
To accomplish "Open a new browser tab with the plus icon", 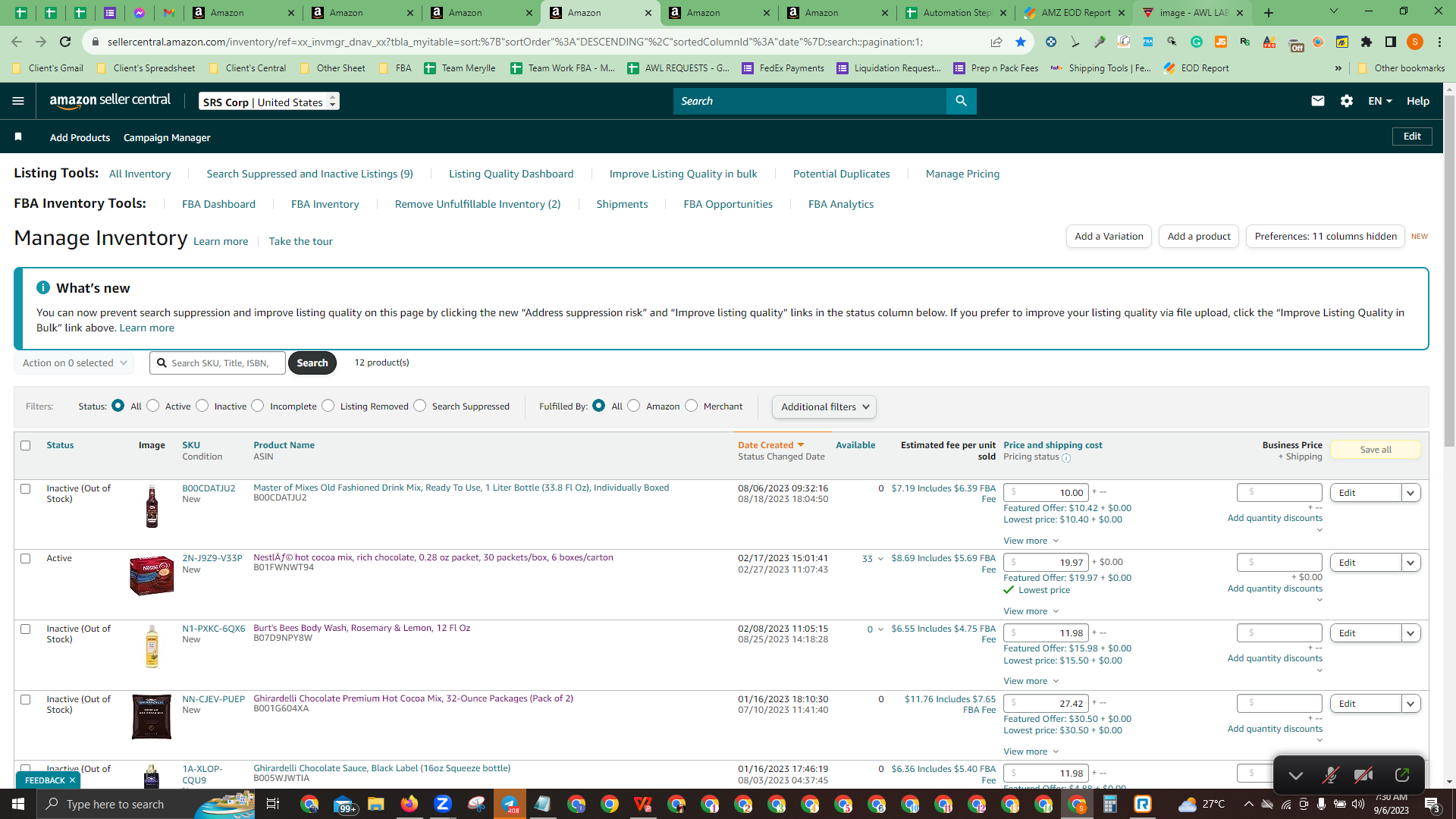I will pos(1269,13).
